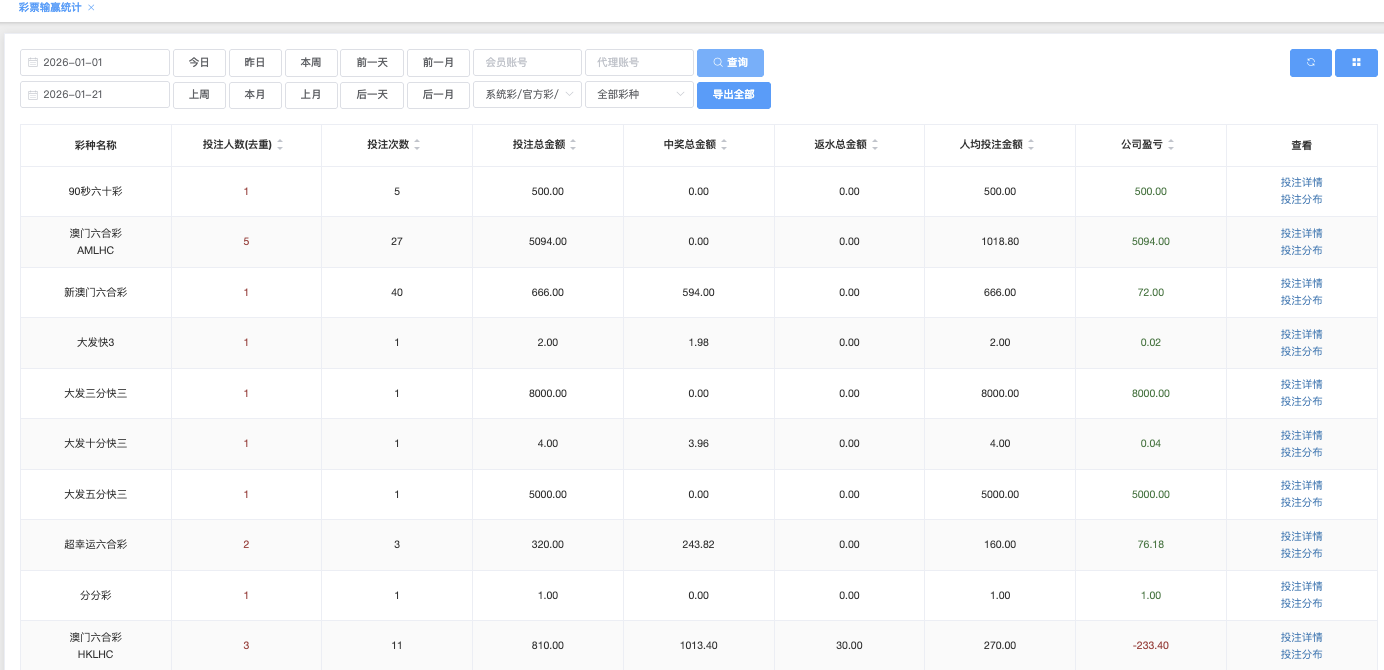Sort by 投注总金额 column arrows
The width and height of the screenshot is (1384, 670).
[573, 145]
